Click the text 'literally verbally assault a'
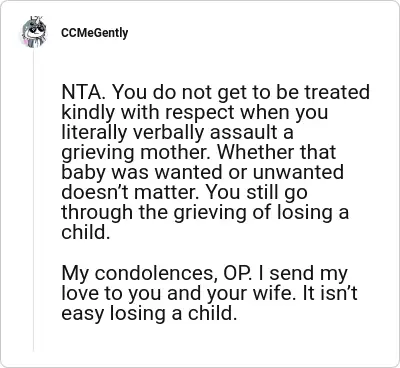Screen dimensions: 400x368 point(177,132)
